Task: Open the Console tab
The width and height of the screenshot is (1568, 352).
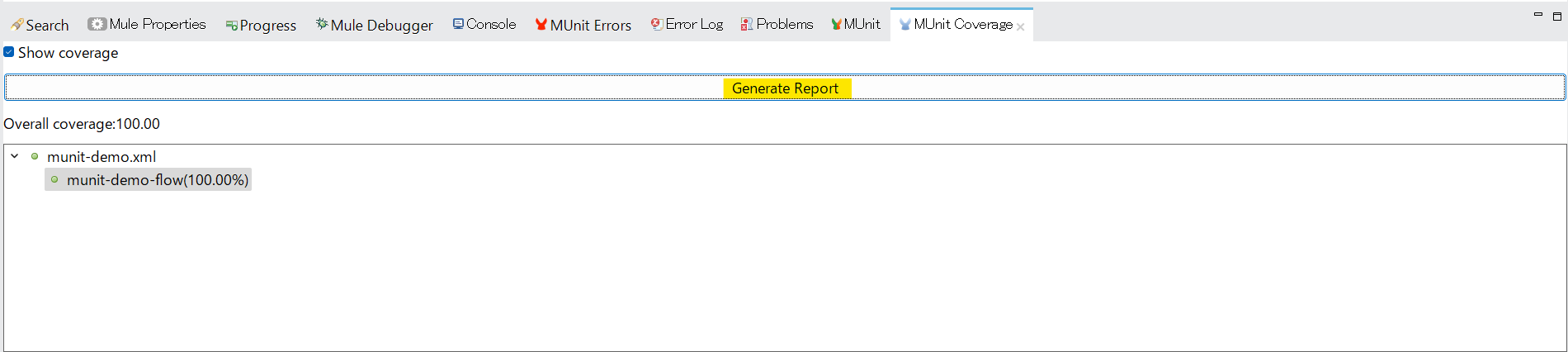Action: point(484,25)
